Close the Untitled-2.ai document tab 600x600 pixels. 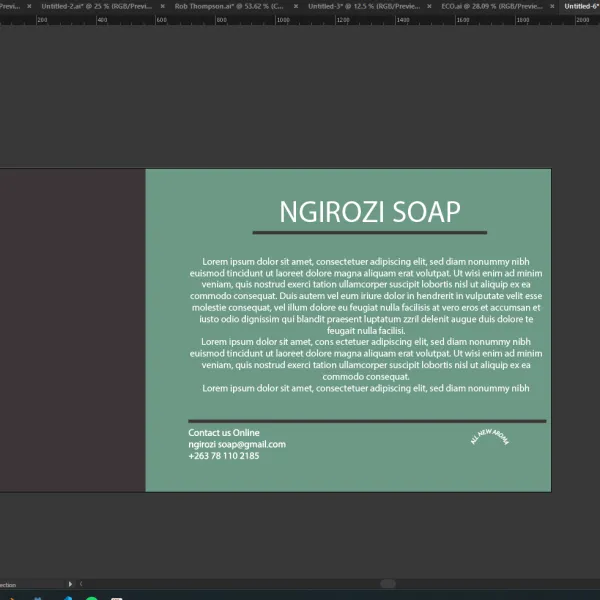(163, 6)
